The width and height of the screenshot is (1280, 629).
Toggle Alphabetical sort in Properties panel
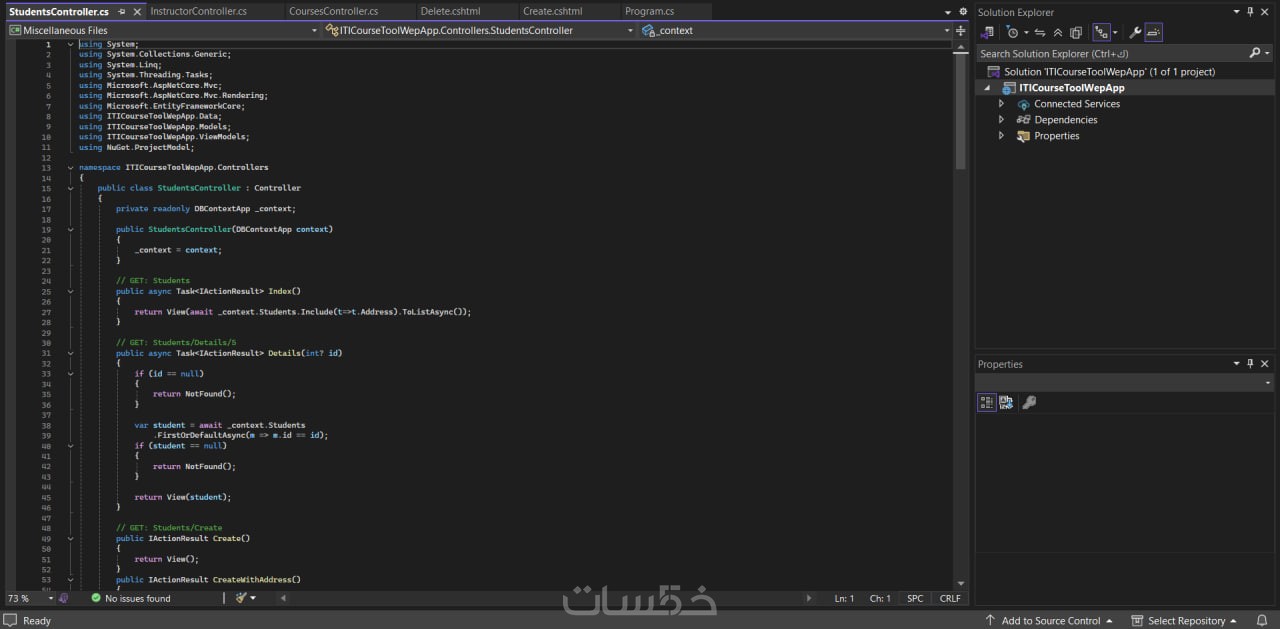(x=1005, y=402)
